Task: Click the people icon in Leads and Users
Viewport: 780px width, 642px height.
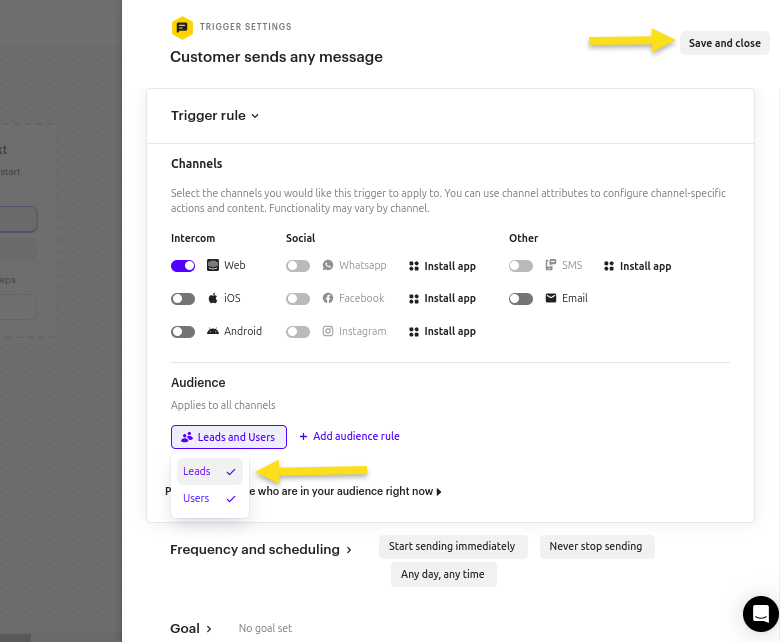Action: click(187, 437)
